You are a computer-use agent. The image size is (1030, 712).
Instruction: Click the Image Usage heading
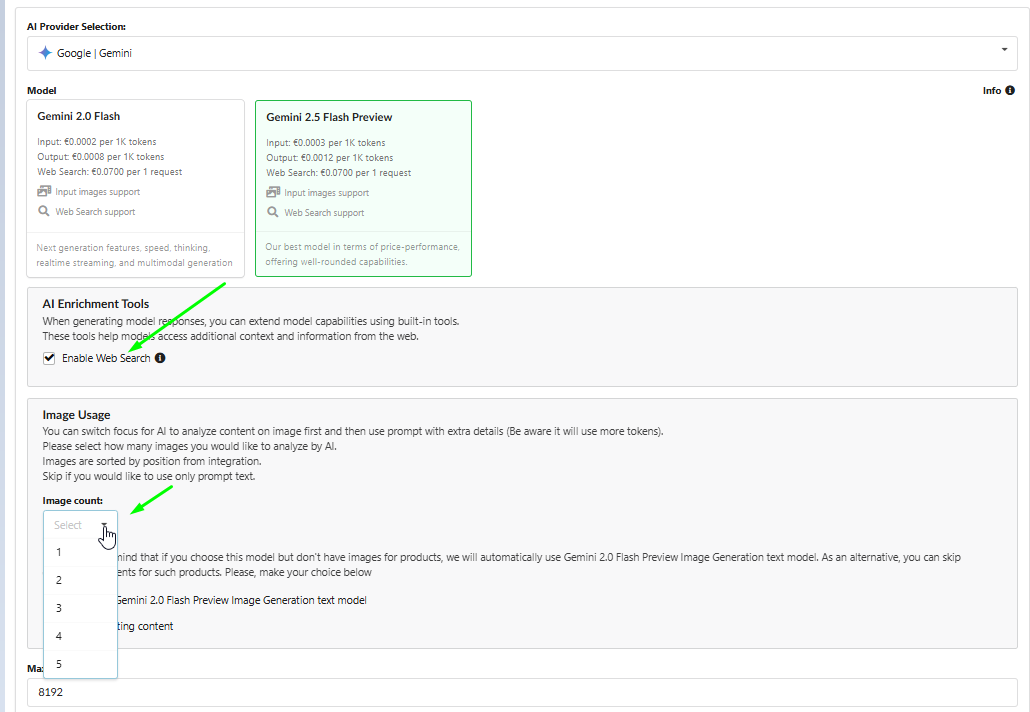pos(76,415)
